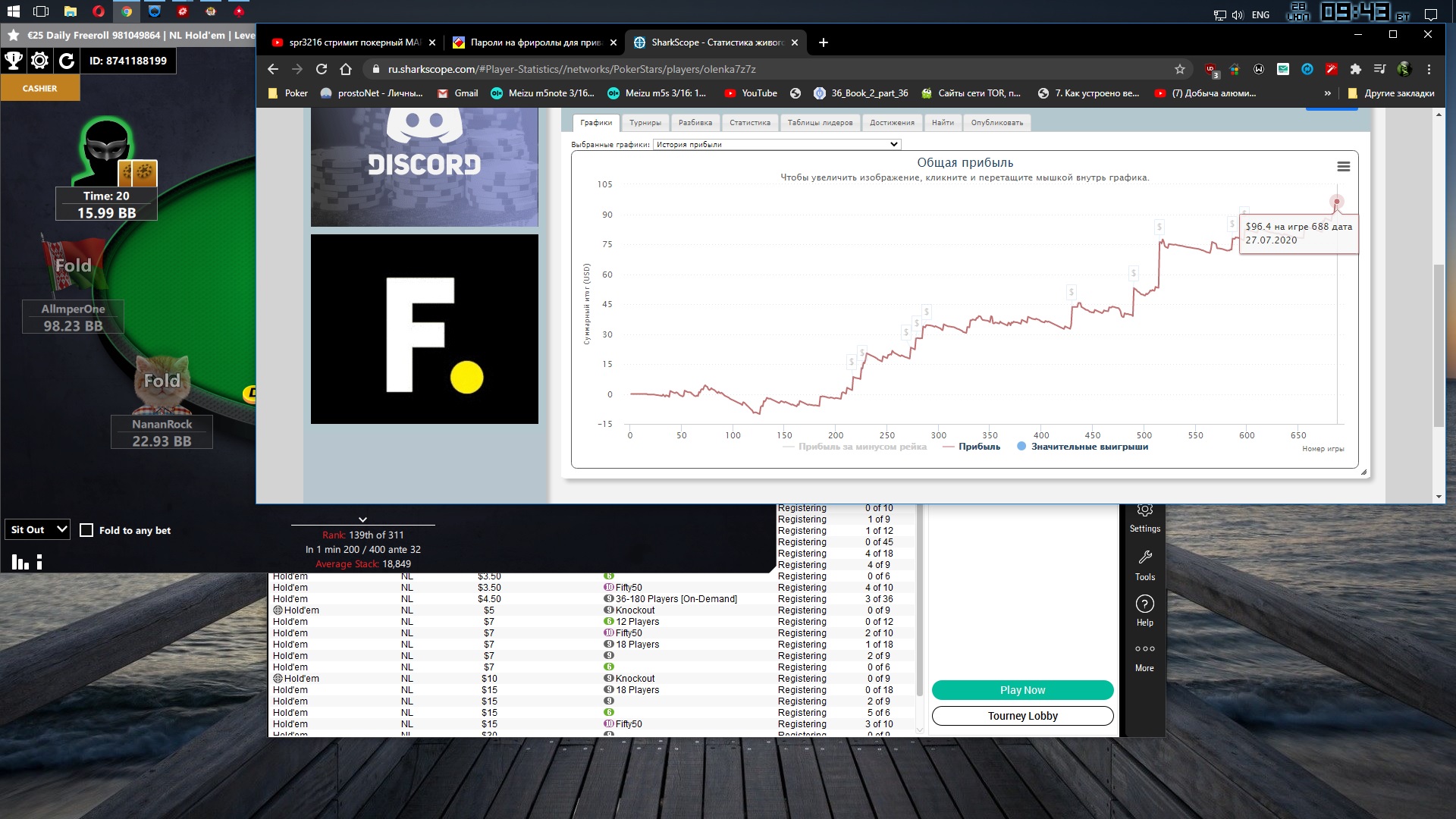Viewport: 1456px width, 819px height.
Task: Select the 36-180 Players On-Demand row
Action: [593, 599]
